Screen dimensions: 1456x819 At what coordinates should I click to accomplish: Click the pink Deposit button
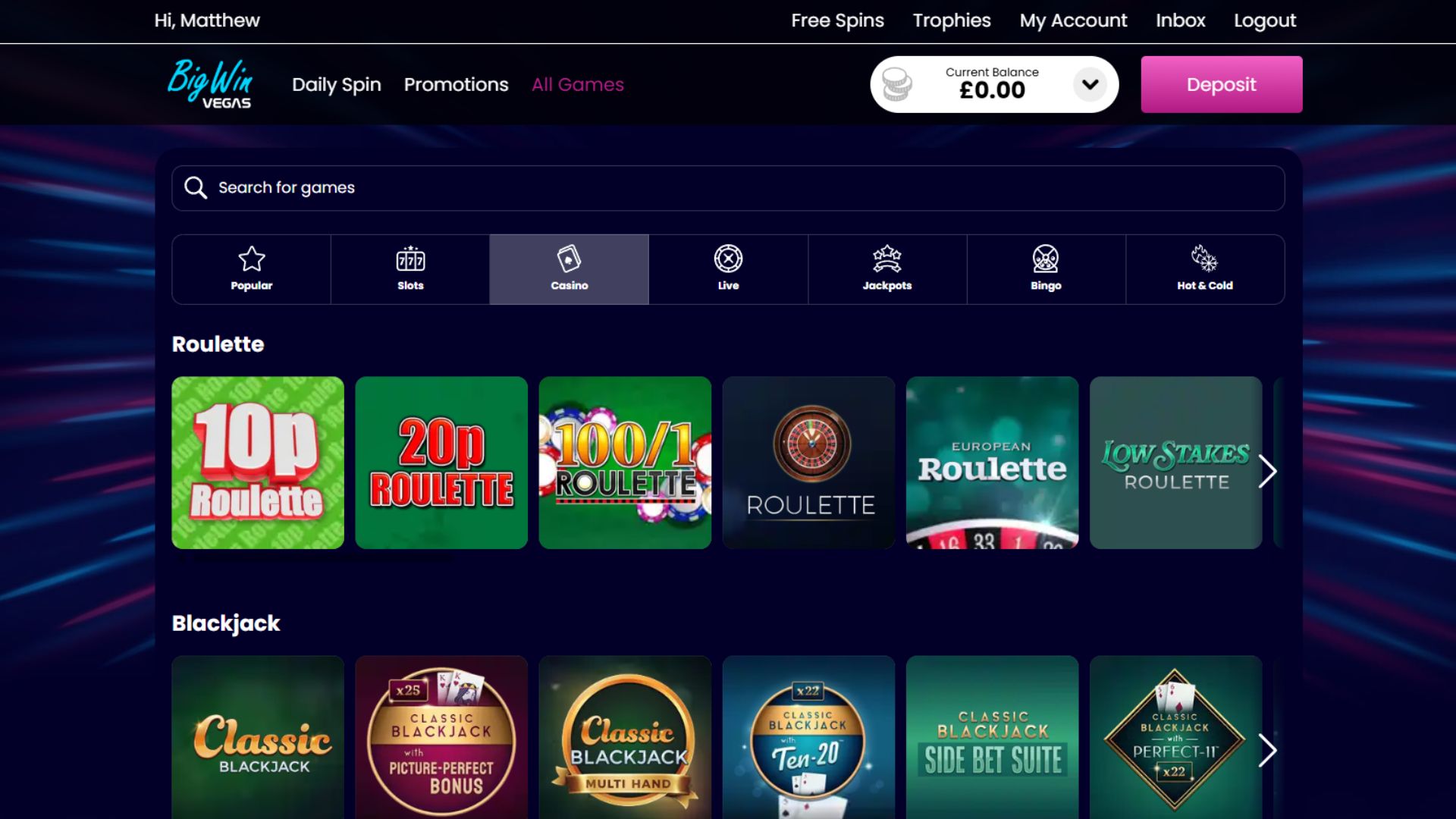1221,84
